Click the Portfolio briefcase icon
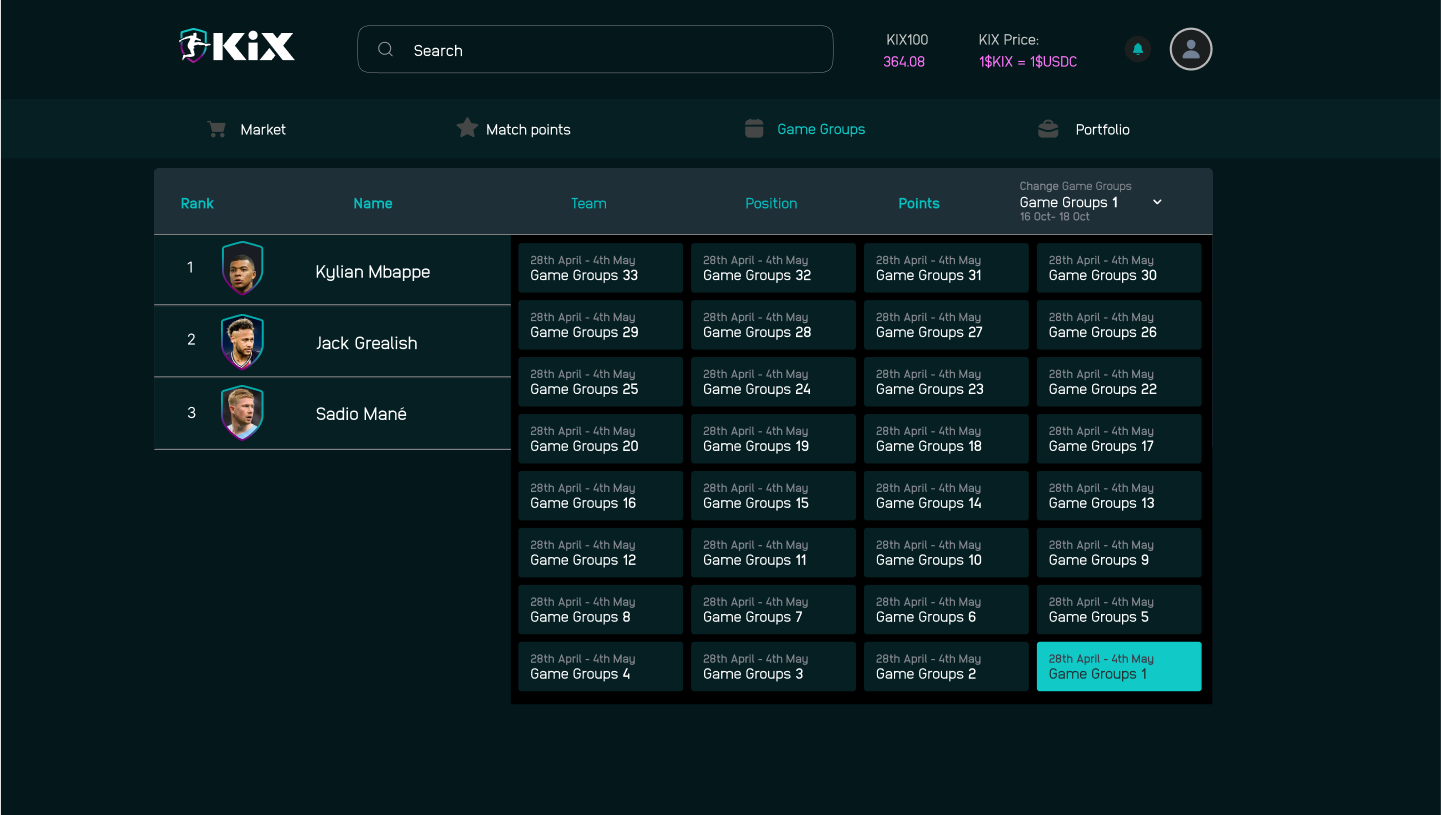The height and width of the screenshot is (815, 1441). pos(1048,129)
